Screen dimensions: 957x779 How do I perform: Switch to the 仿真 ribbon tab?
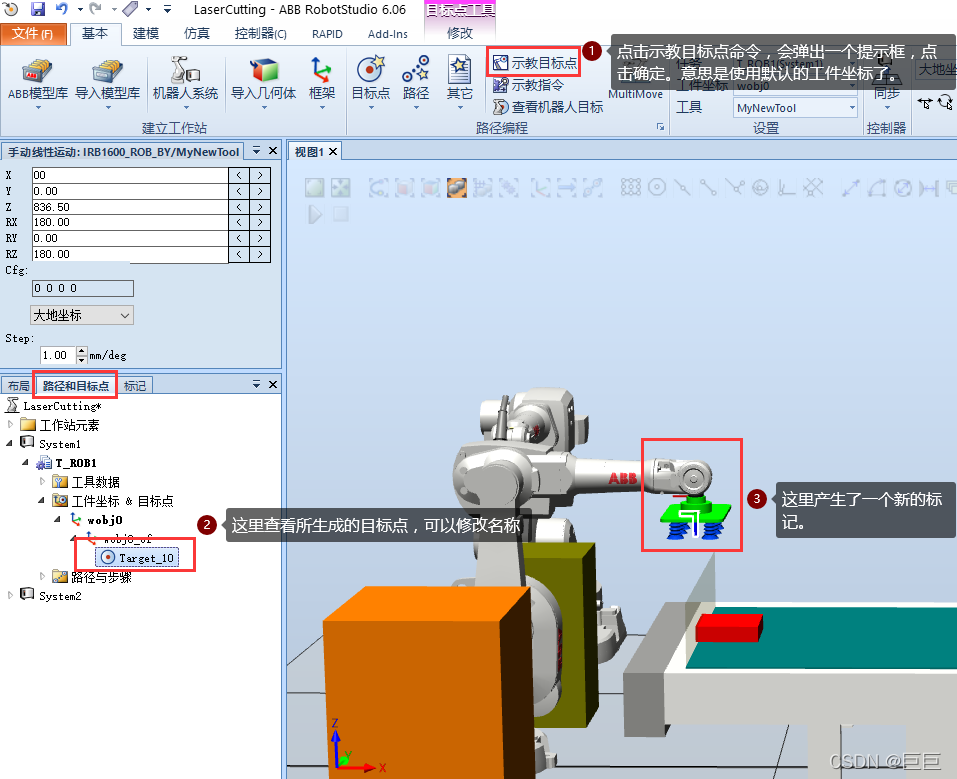click(197, 34)
